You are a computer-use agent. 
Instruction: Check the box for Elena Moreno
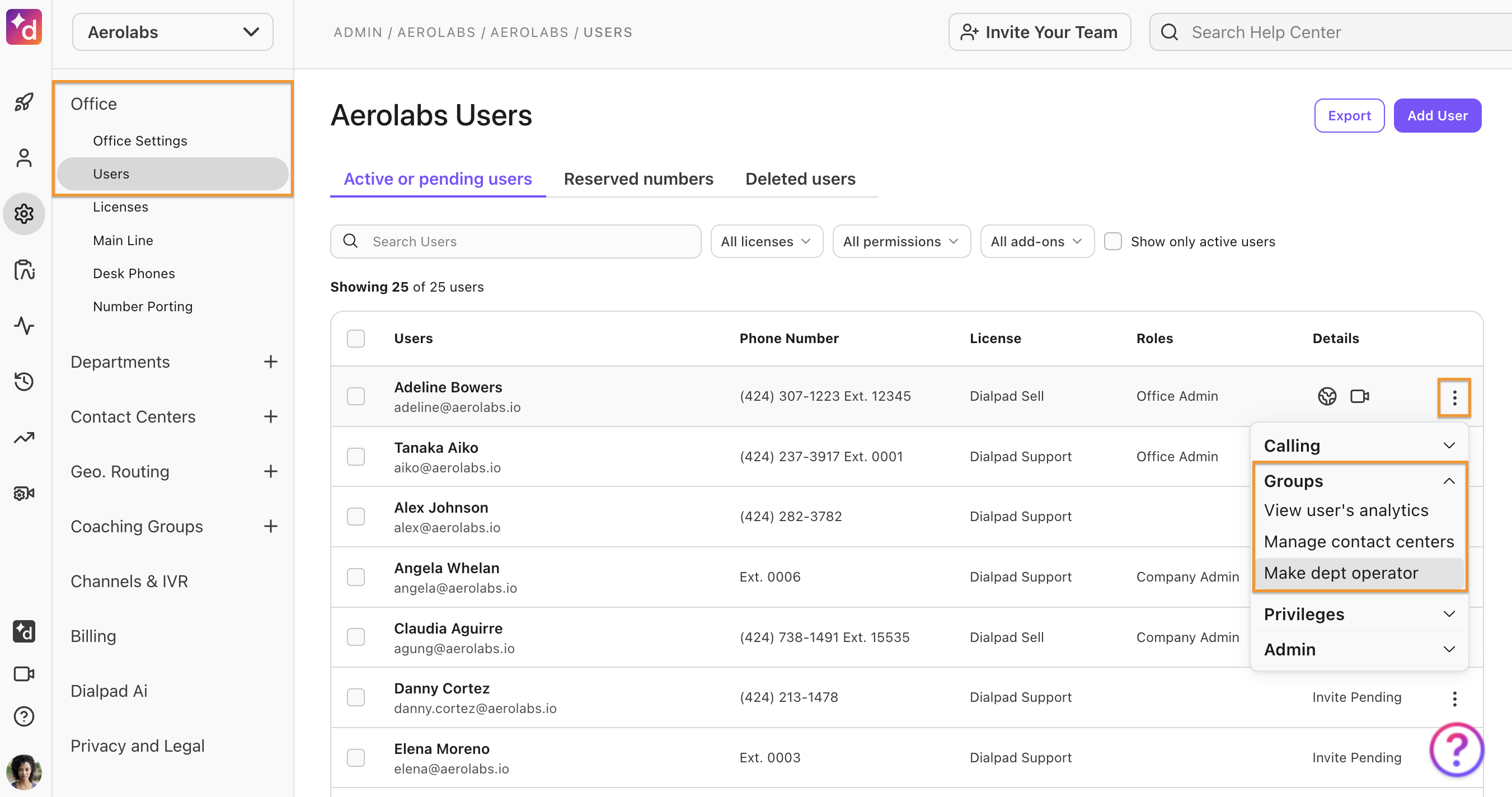pyautogui.click(x=356, y=758)
